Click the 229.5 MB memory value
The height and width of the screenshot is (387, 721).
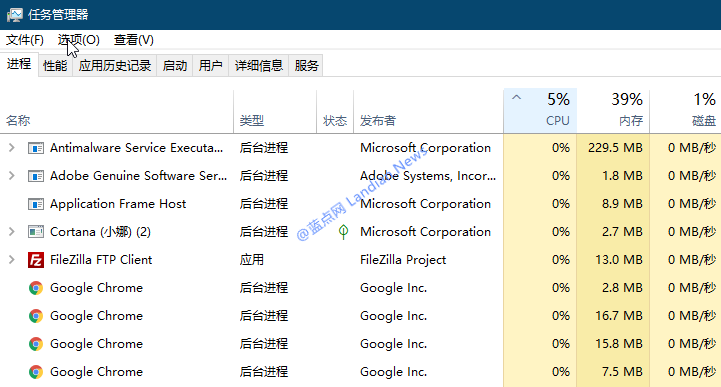(x=615, y=148)
